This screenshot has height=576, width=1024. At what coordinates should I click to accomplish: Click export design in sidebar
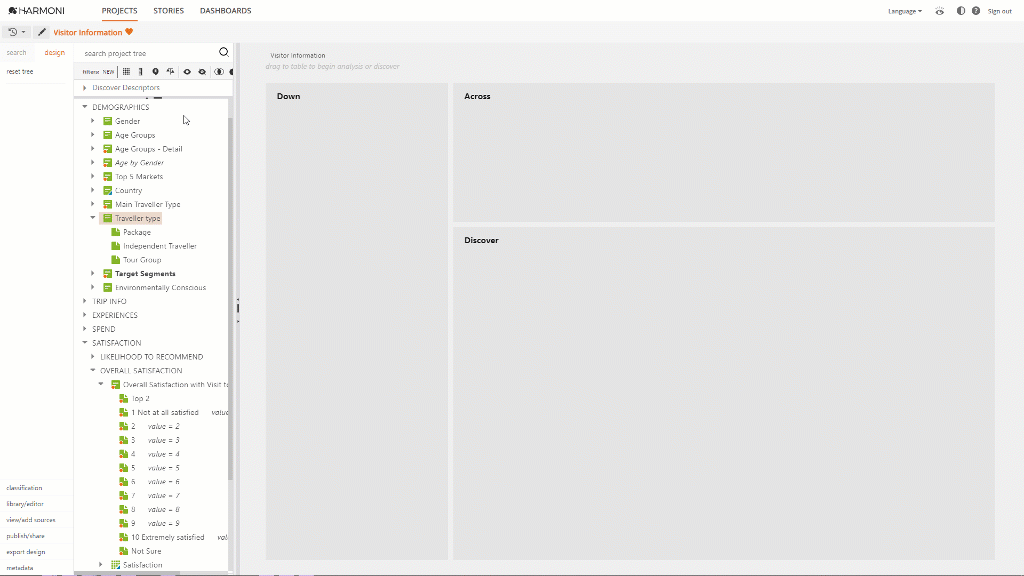point(25,552)
